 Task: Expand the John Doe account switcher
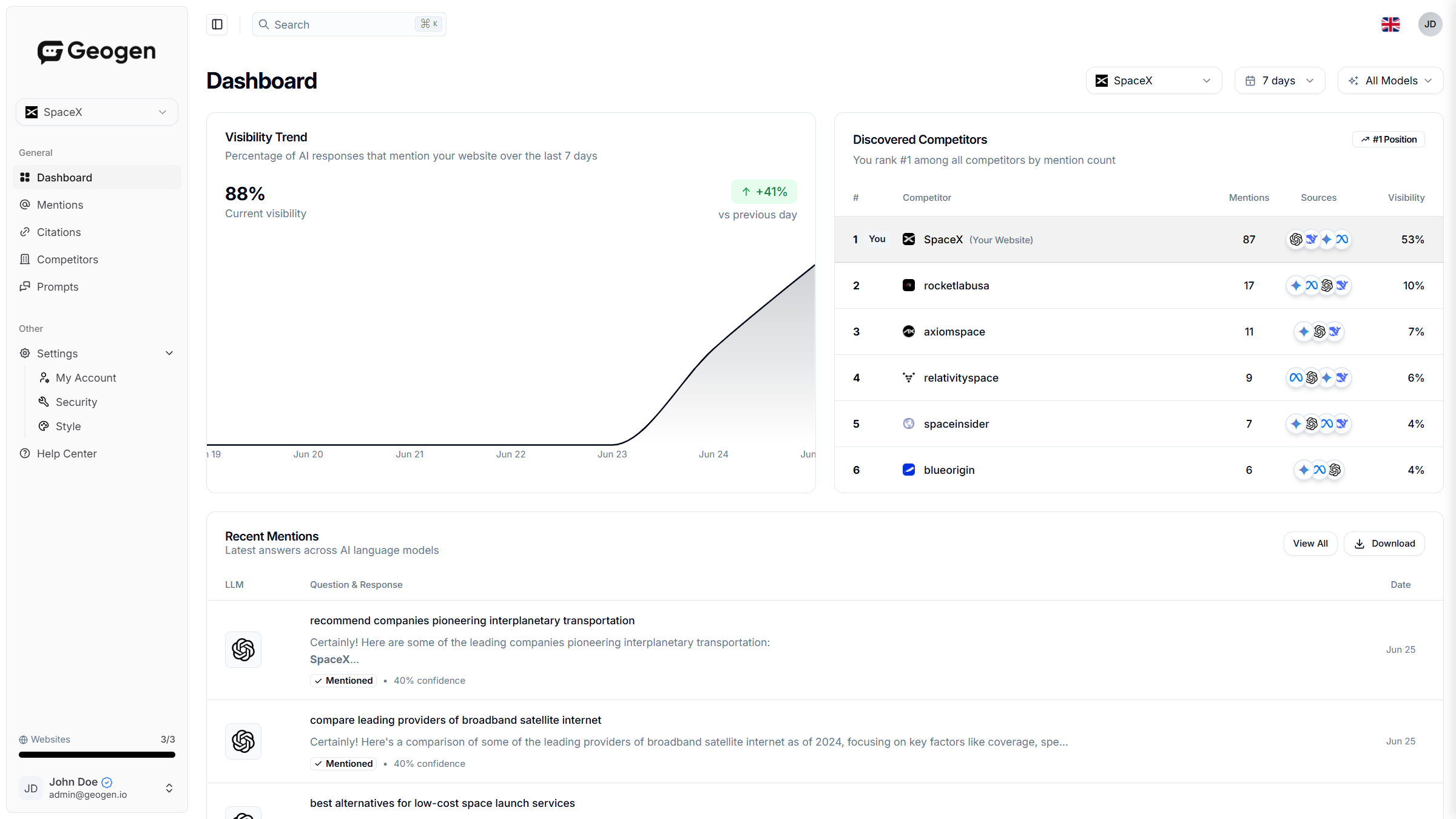[169, 788]
